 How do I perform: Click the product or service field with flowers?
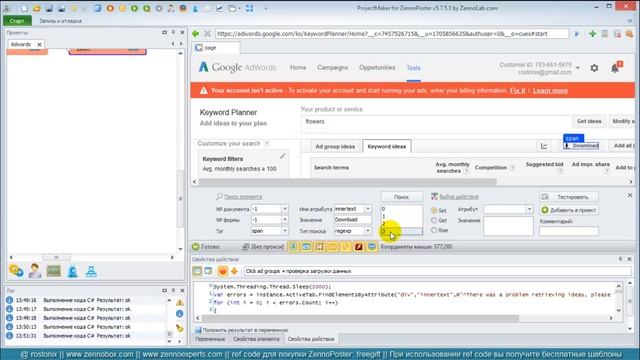[435, 124]
